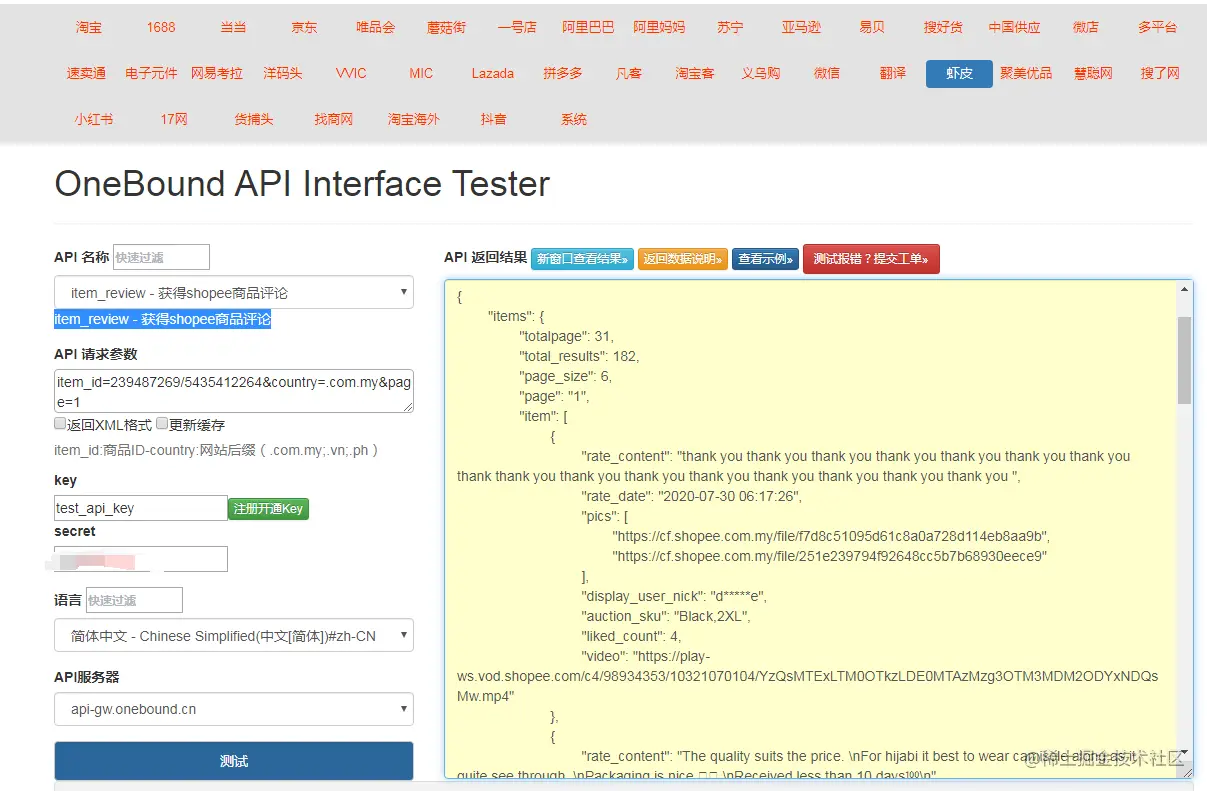1207x791 pixels.
Task: Enable the 更新缓存 checkbox
Action: tap(162, 424)
